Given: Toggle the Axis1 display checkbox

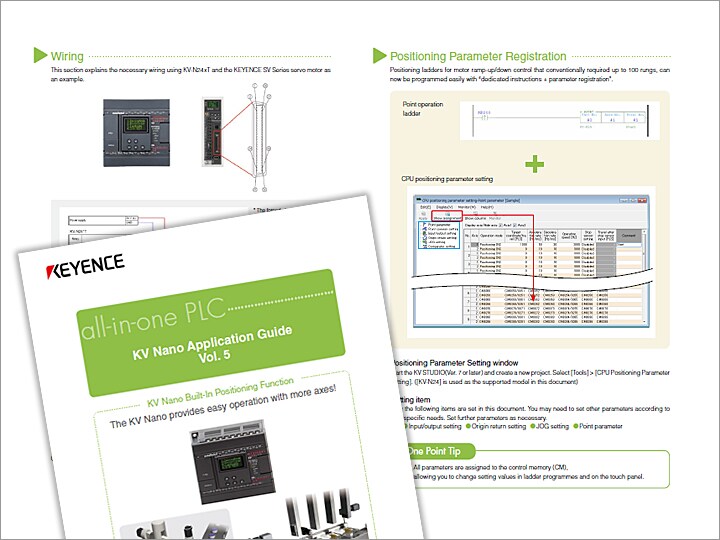Looking at the screenshot, I should click(x=501, y=225).
